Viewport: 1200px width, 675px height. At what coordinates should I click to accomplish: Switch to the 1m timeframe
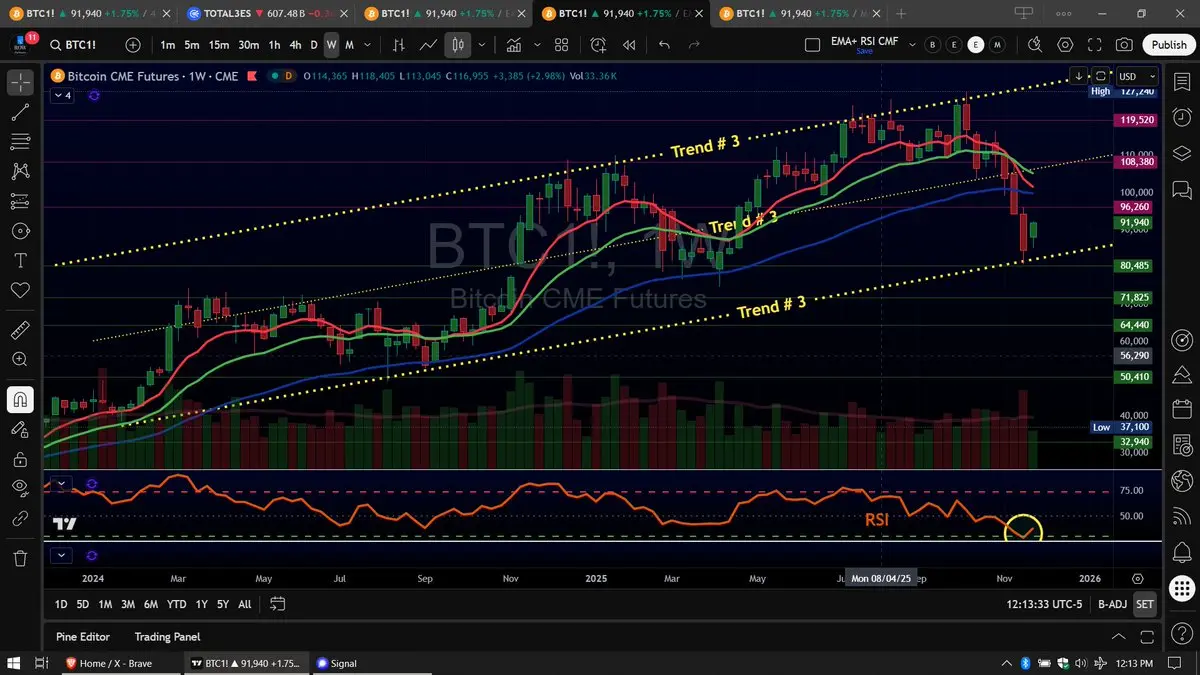pos(168,45)
